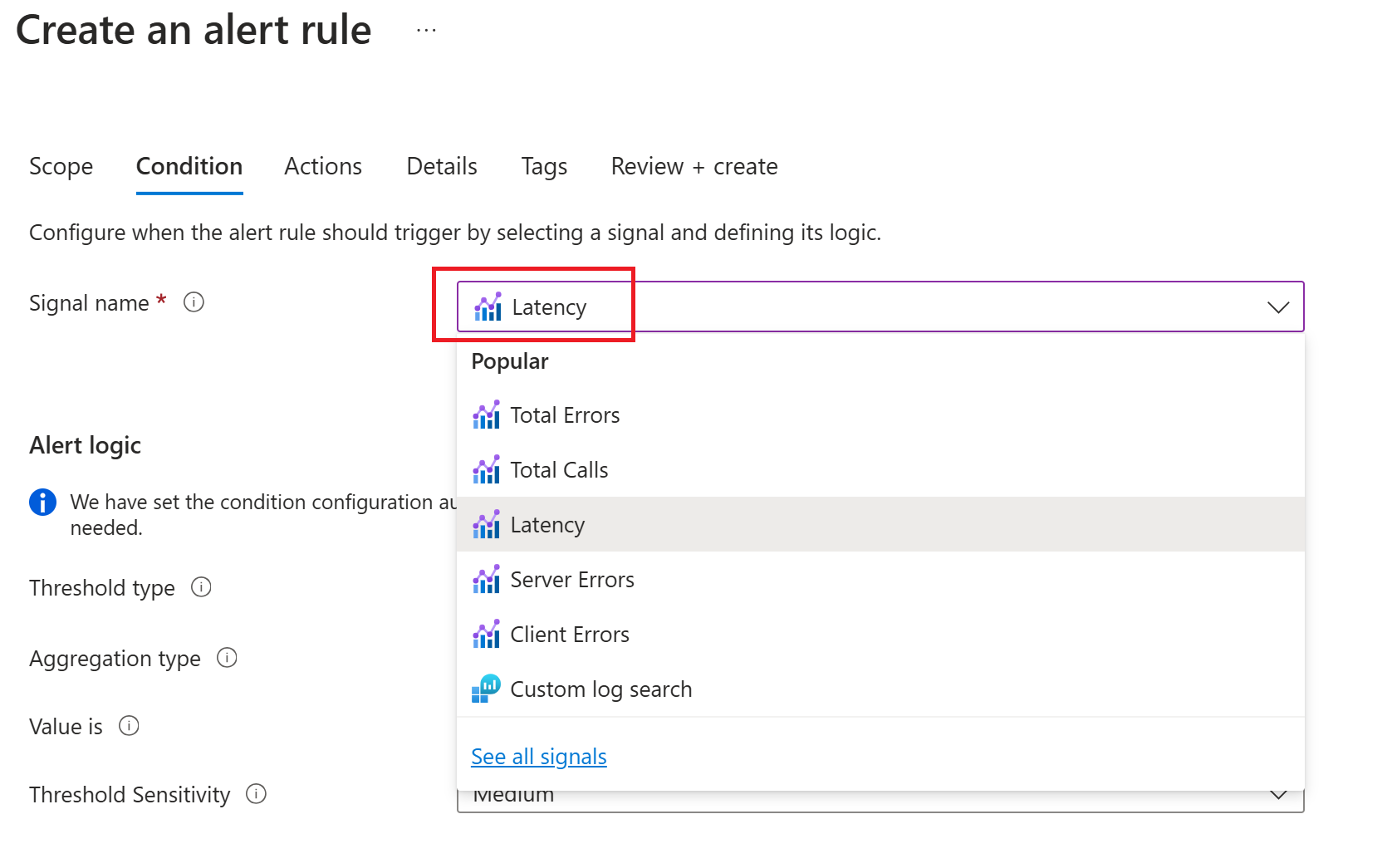
Task: Click the Value is info icon
Action: coord(129,726)
